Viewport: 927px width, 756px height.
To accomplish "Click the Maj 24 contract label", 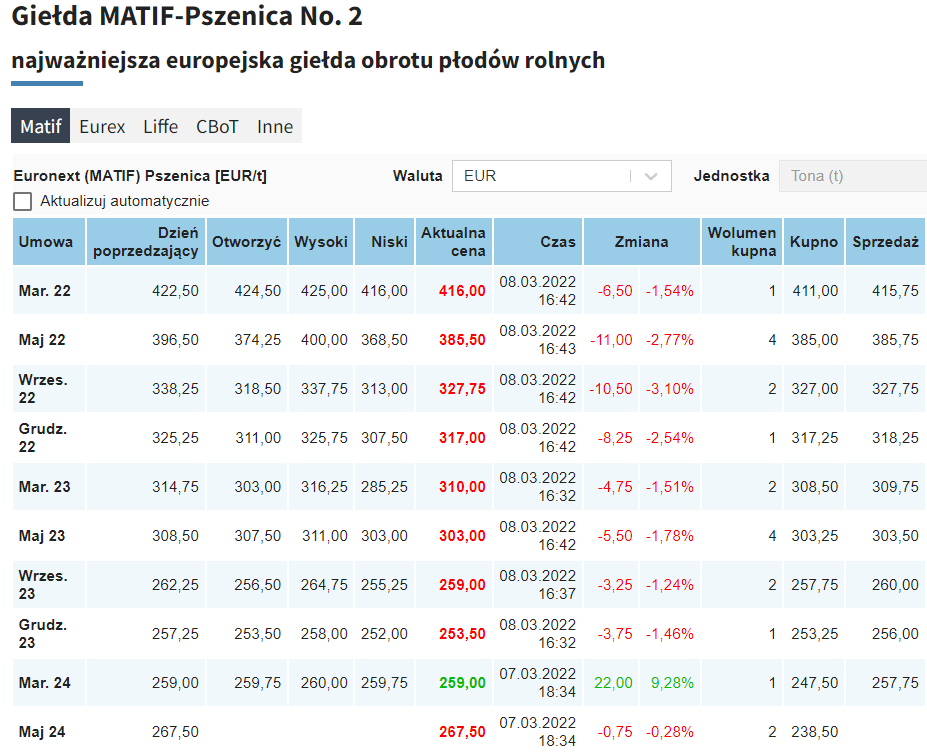I will click(x=42, y=732).
